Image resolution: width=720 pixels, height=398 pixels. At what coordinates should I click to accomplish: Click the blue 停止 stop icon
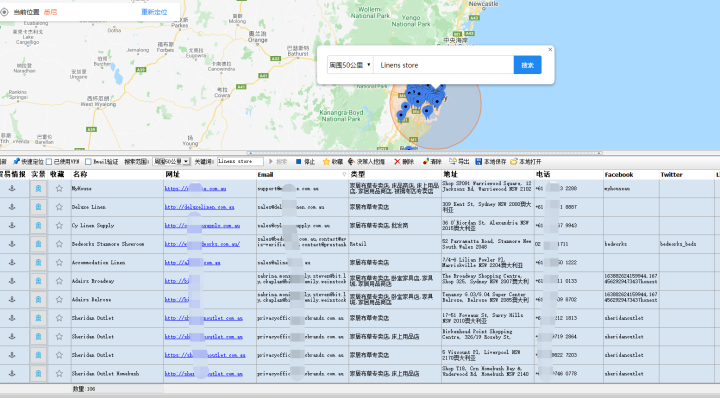(x=298, y=162)
